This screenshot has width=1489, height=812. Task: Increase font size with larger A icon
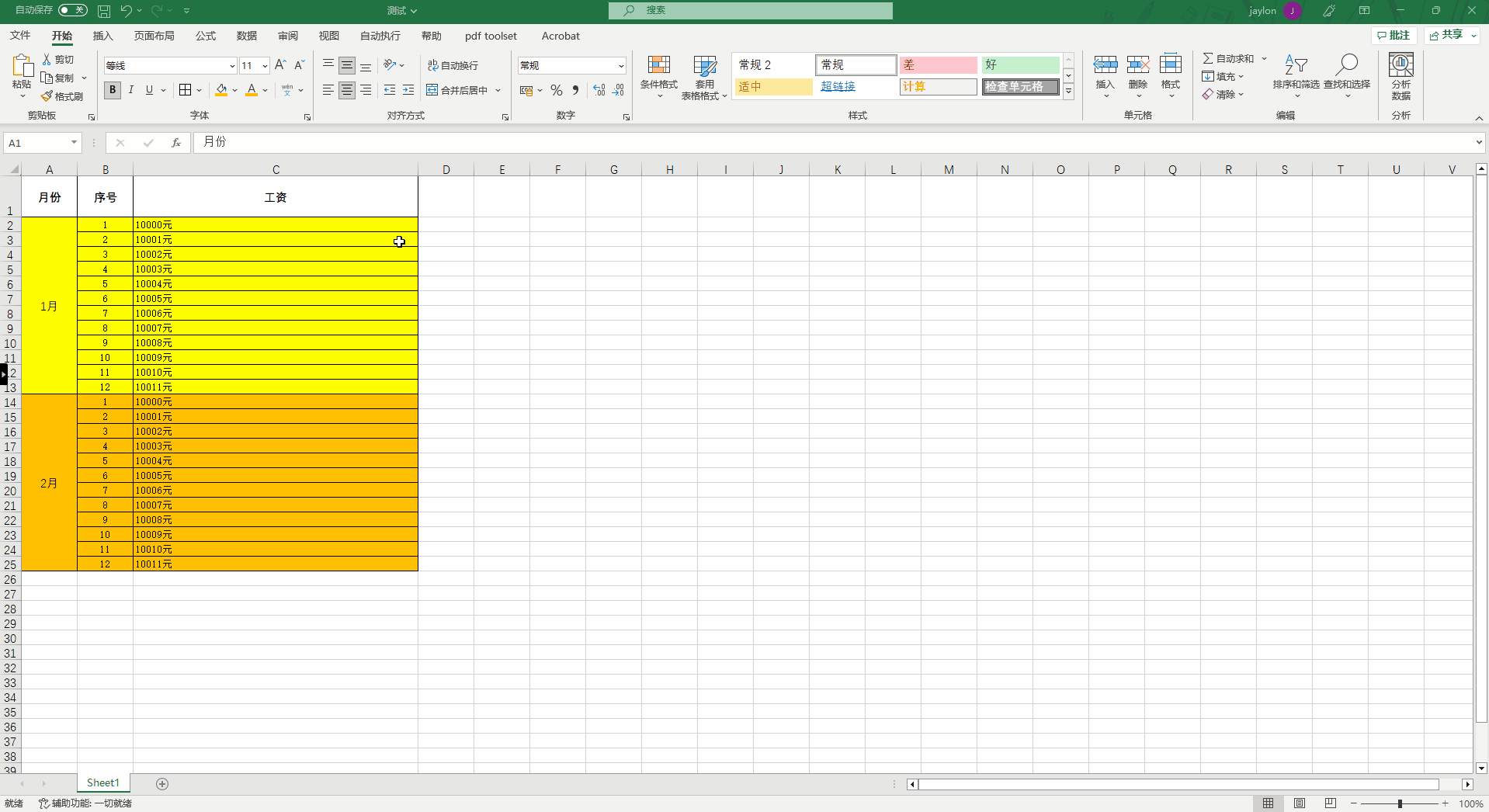[x=280, y=65]
